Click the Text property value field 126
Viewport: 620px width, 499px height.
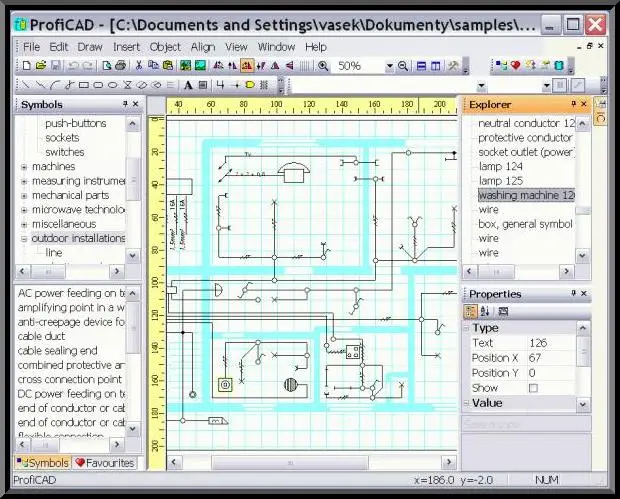pos(552,343)
